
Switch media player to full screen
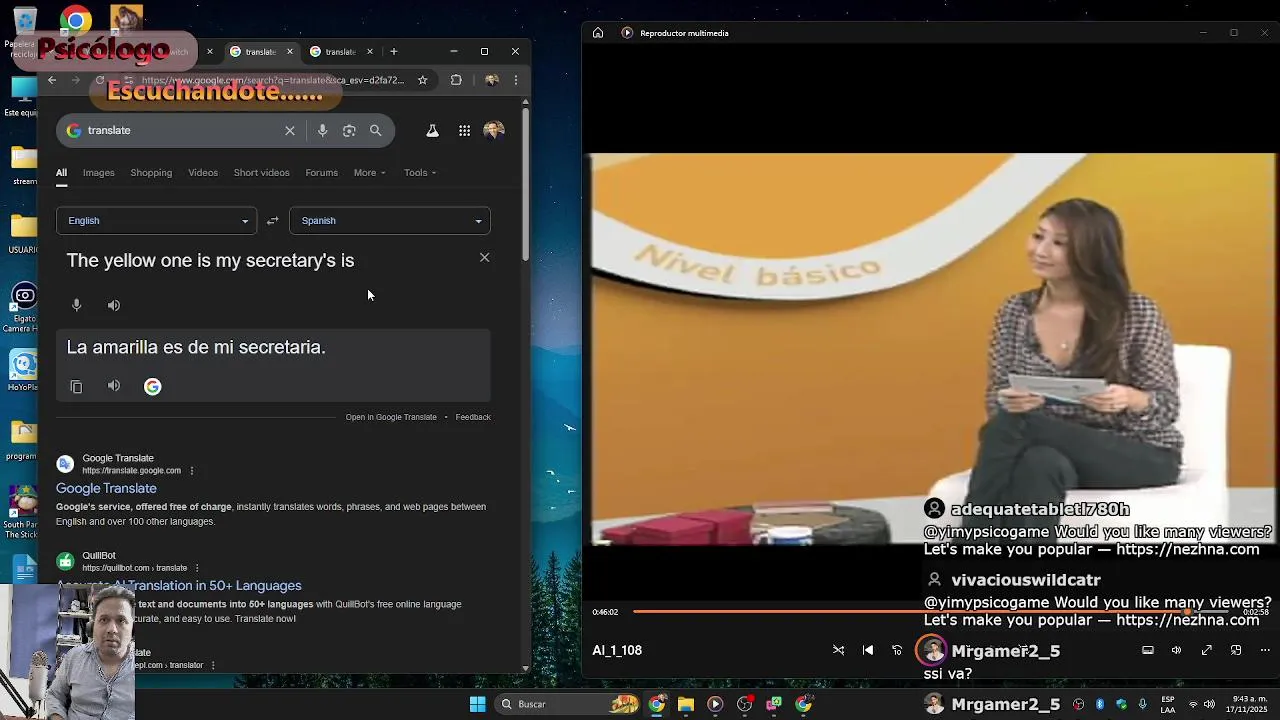1207,650
